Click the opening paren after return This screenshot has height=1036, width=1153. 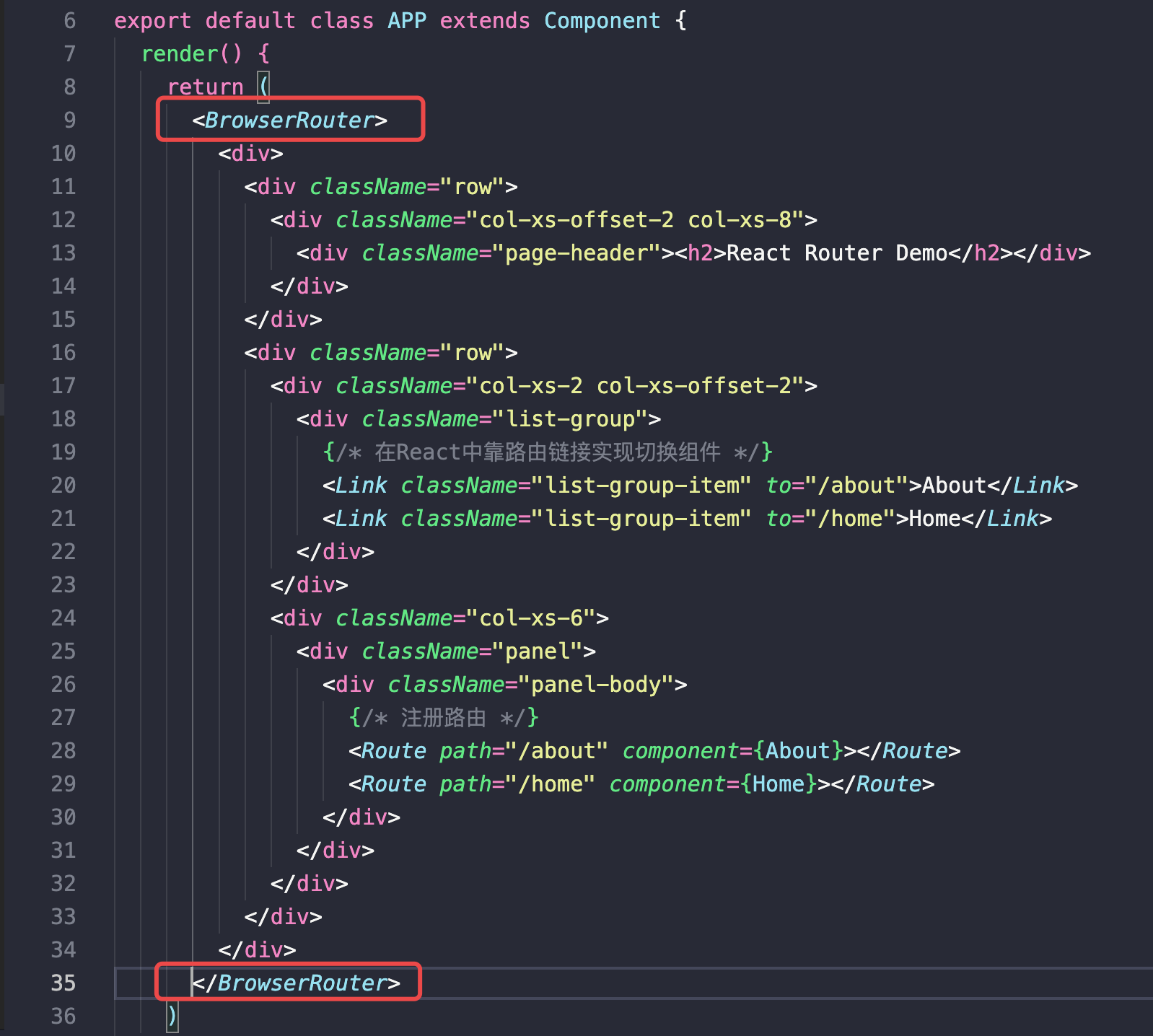pos(264,87)
